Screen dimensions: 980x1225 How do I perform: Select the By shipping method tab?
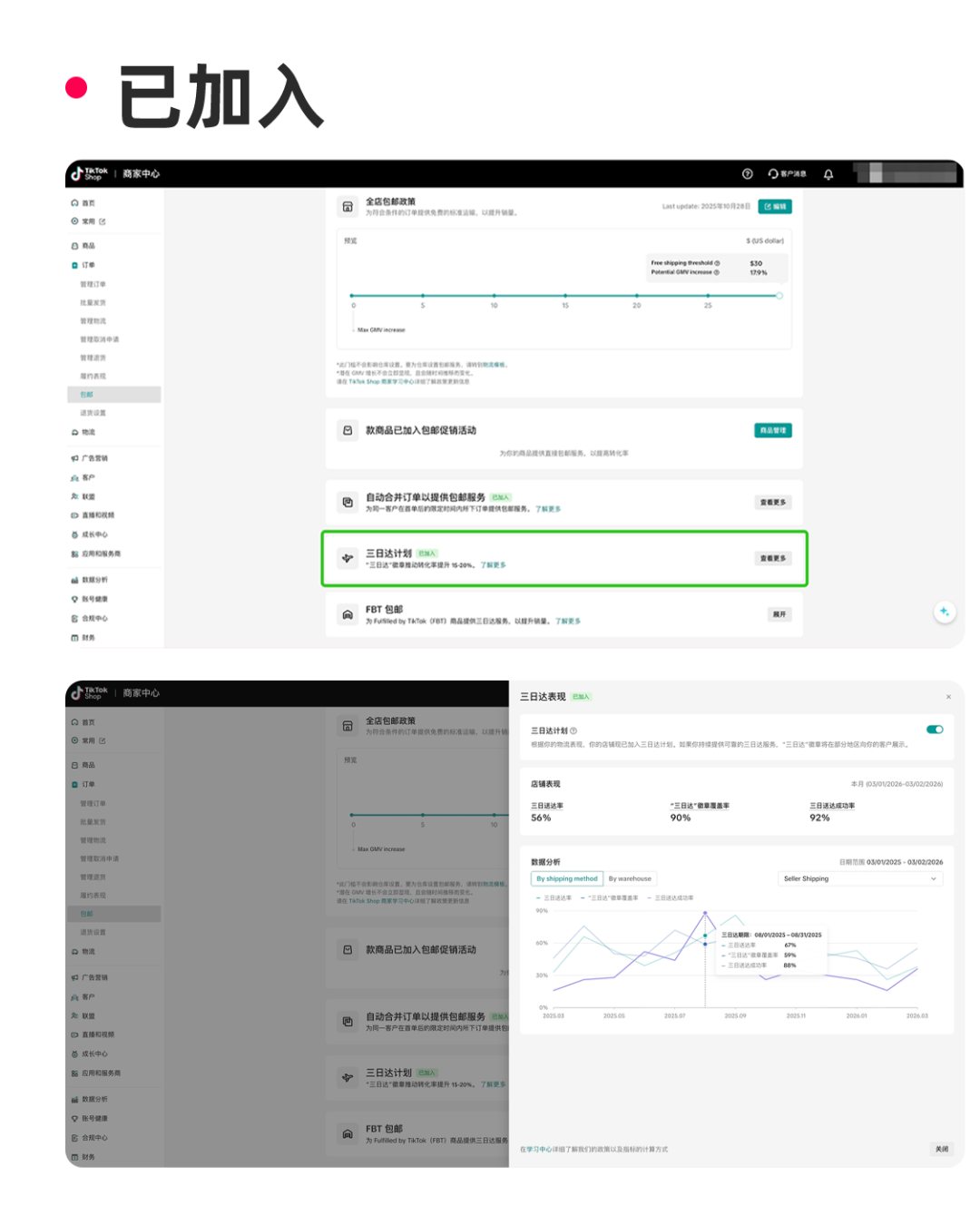[567, 878]
